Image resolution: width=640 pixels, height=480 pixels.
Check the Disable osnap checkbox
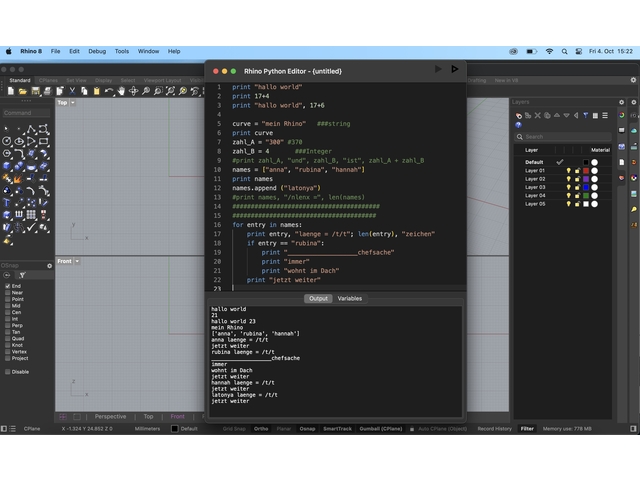click(x=7, y=372)
